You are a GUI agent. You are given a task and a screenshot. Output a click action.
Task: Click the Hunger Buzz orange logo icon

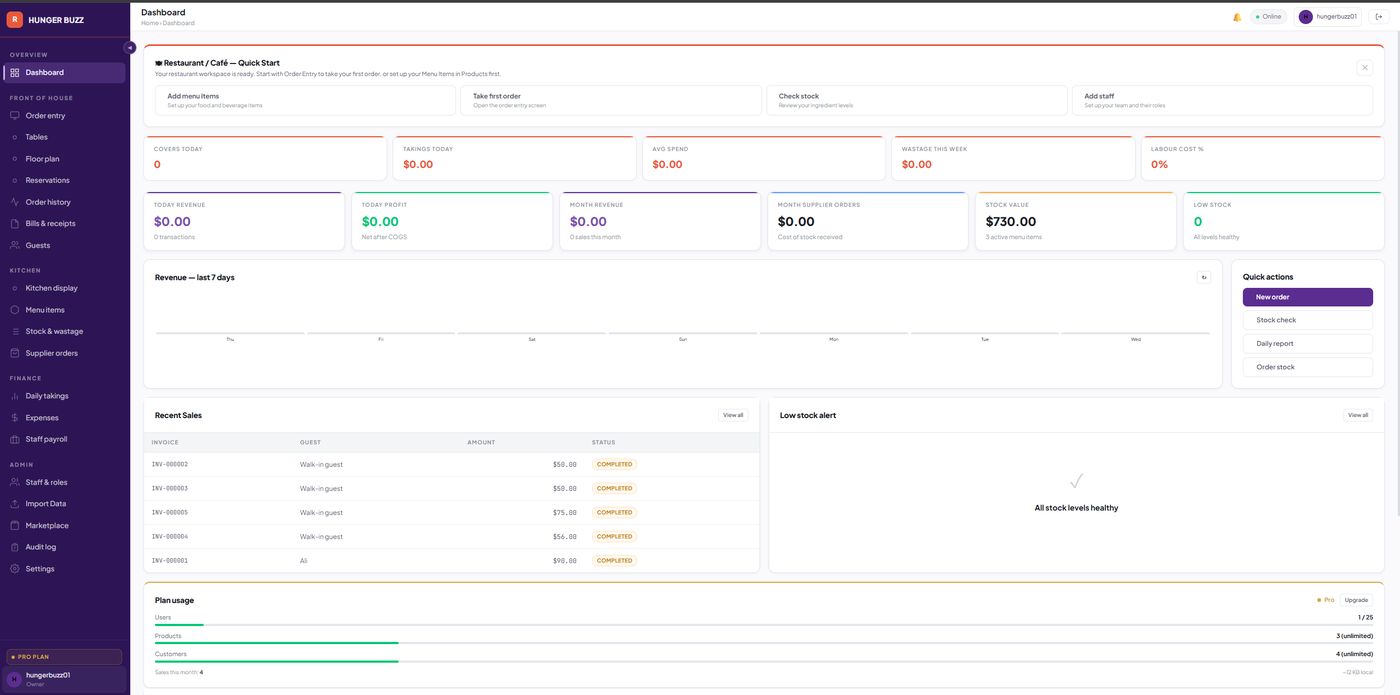tap(15, 19)
